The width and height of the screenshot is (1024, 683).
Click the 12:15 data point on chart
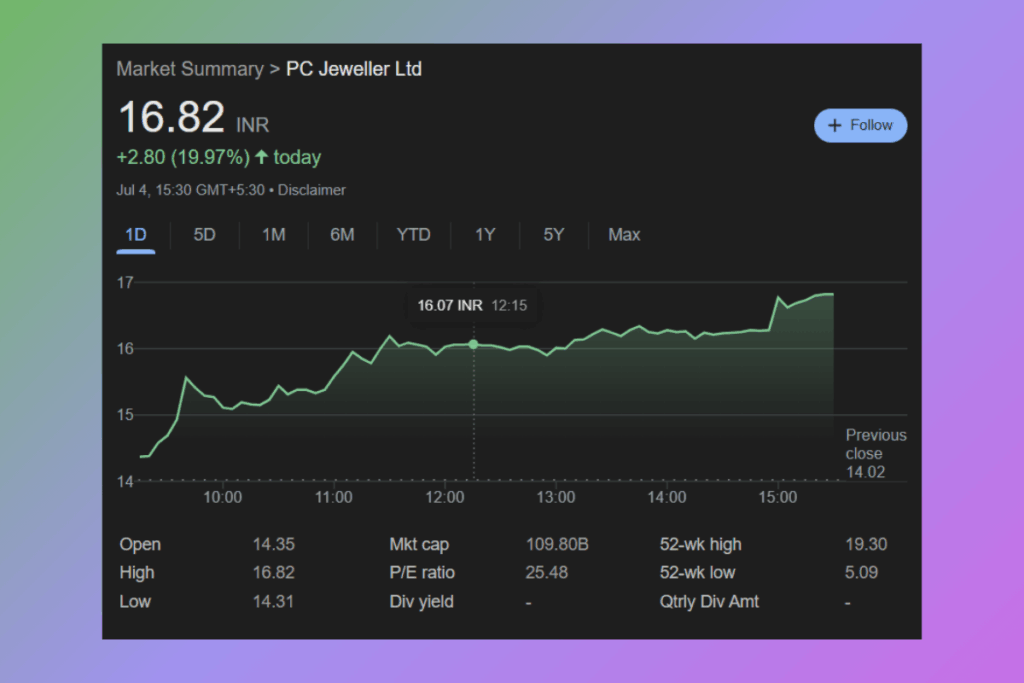click(x=473, y=344)
